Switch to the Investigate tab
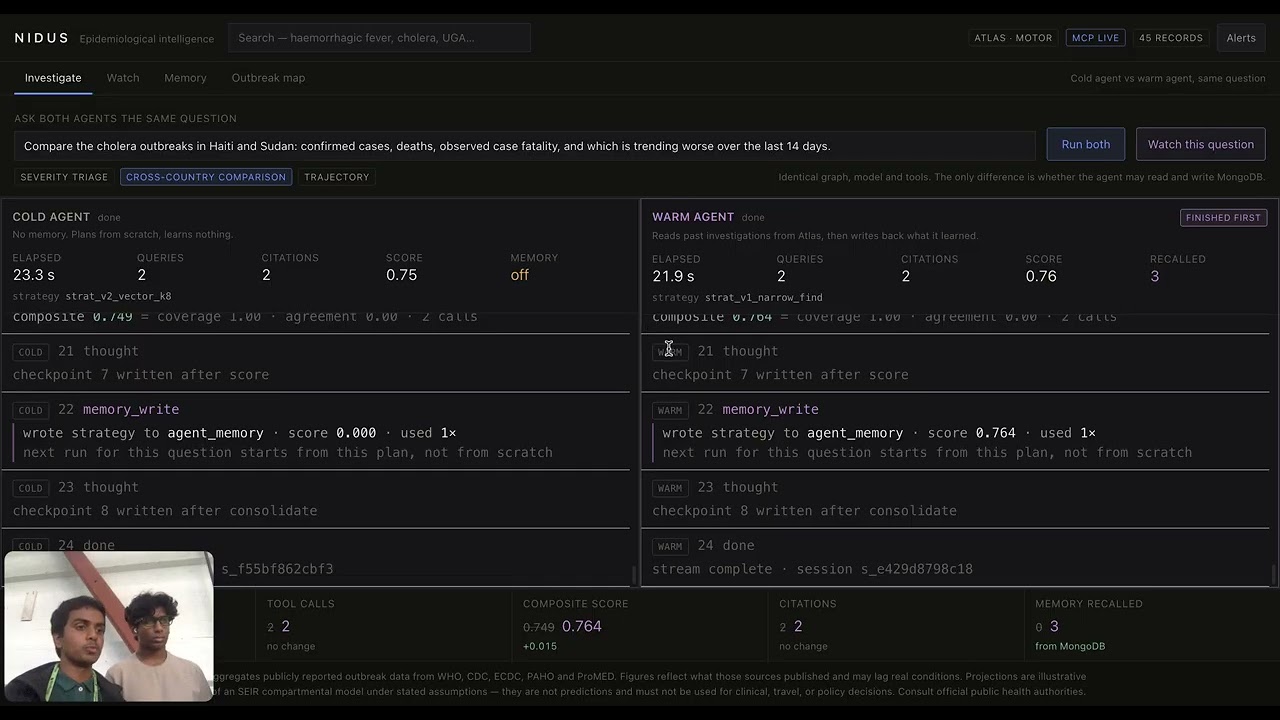This screenshot has width=1280, height=720. pos(53,78)
